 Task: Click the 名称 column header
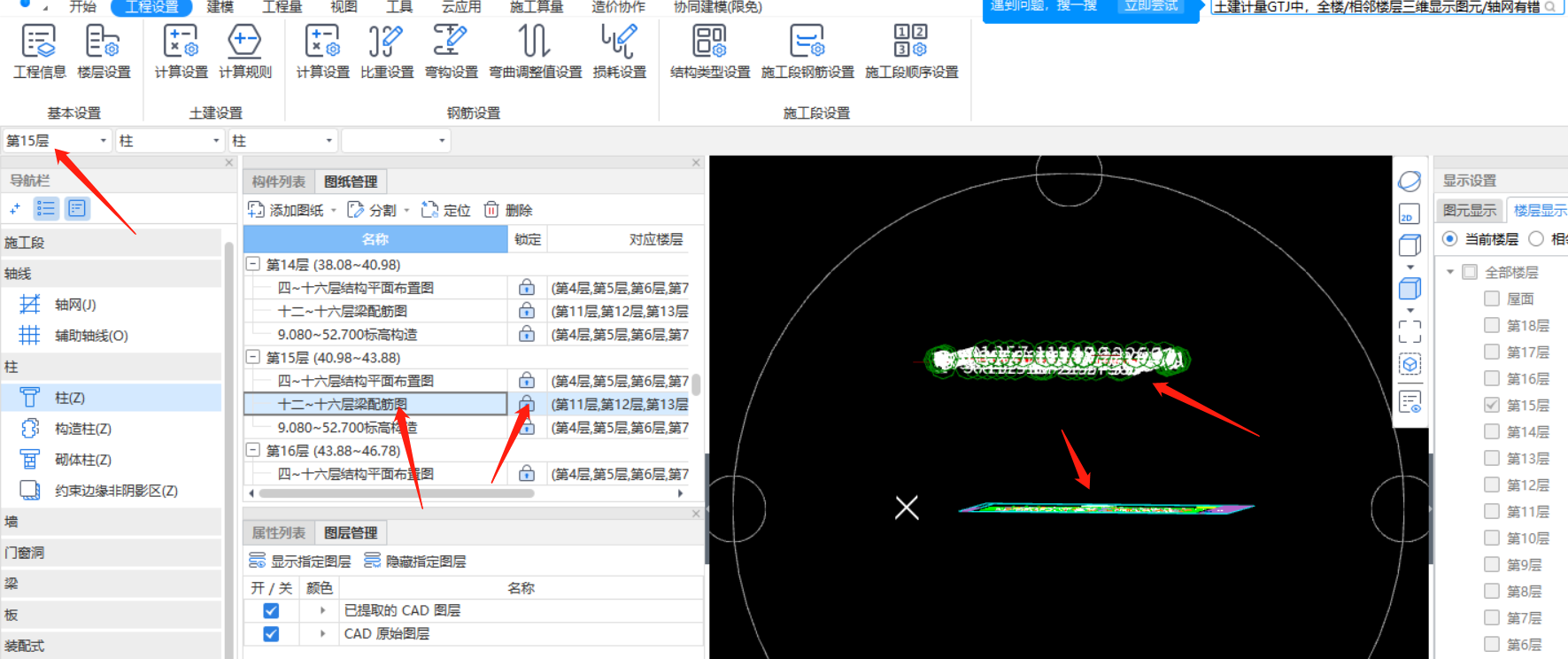pos(375,239)
